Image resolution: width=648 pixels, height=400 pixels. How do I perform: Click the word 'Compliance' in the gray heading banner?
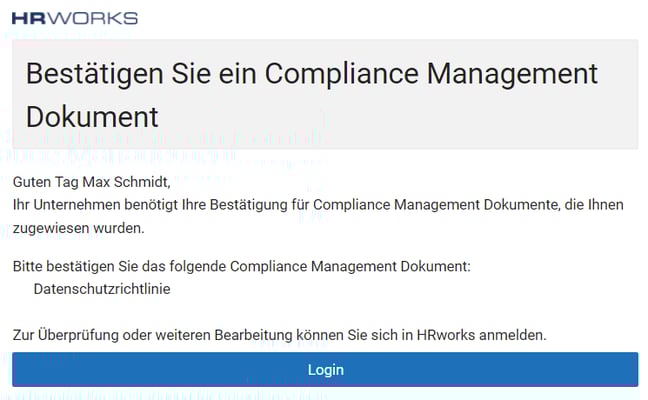point(342,75)
